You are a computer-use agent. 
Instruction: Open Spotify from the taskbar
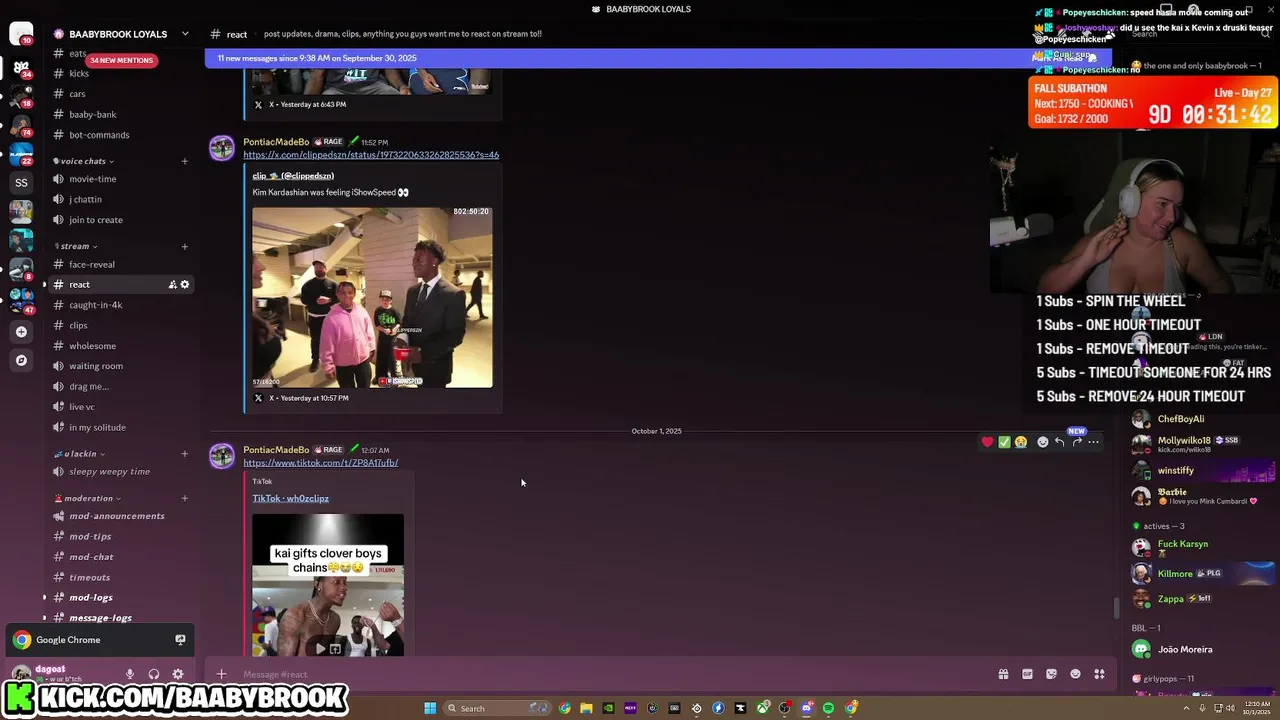[x=828, y=708]
